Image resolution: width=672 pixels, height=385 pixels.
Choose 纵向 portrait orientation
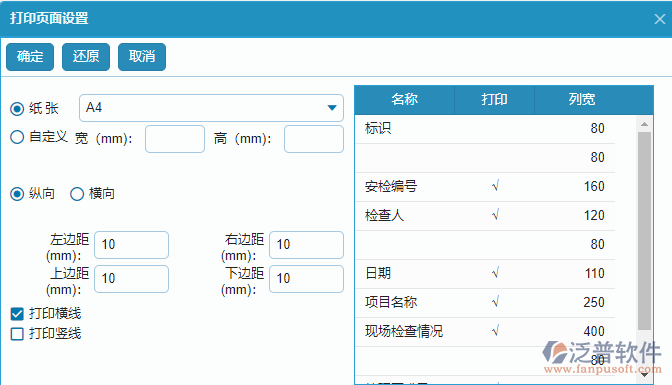tap(17, 194)
